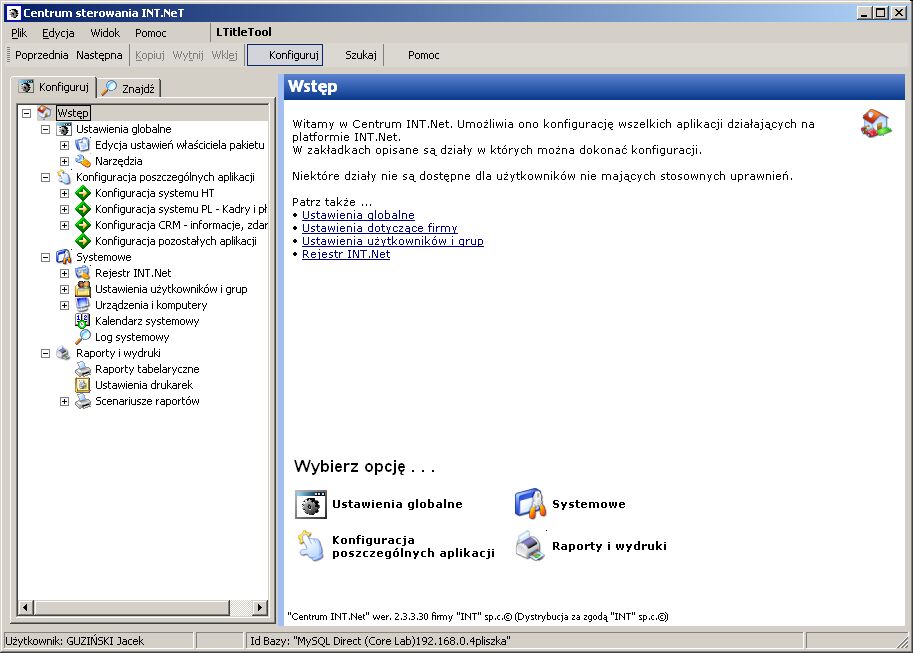Open the Ustawienia użytkowników i grup link
Screen dimensions: 913x653
click(392, 241)
